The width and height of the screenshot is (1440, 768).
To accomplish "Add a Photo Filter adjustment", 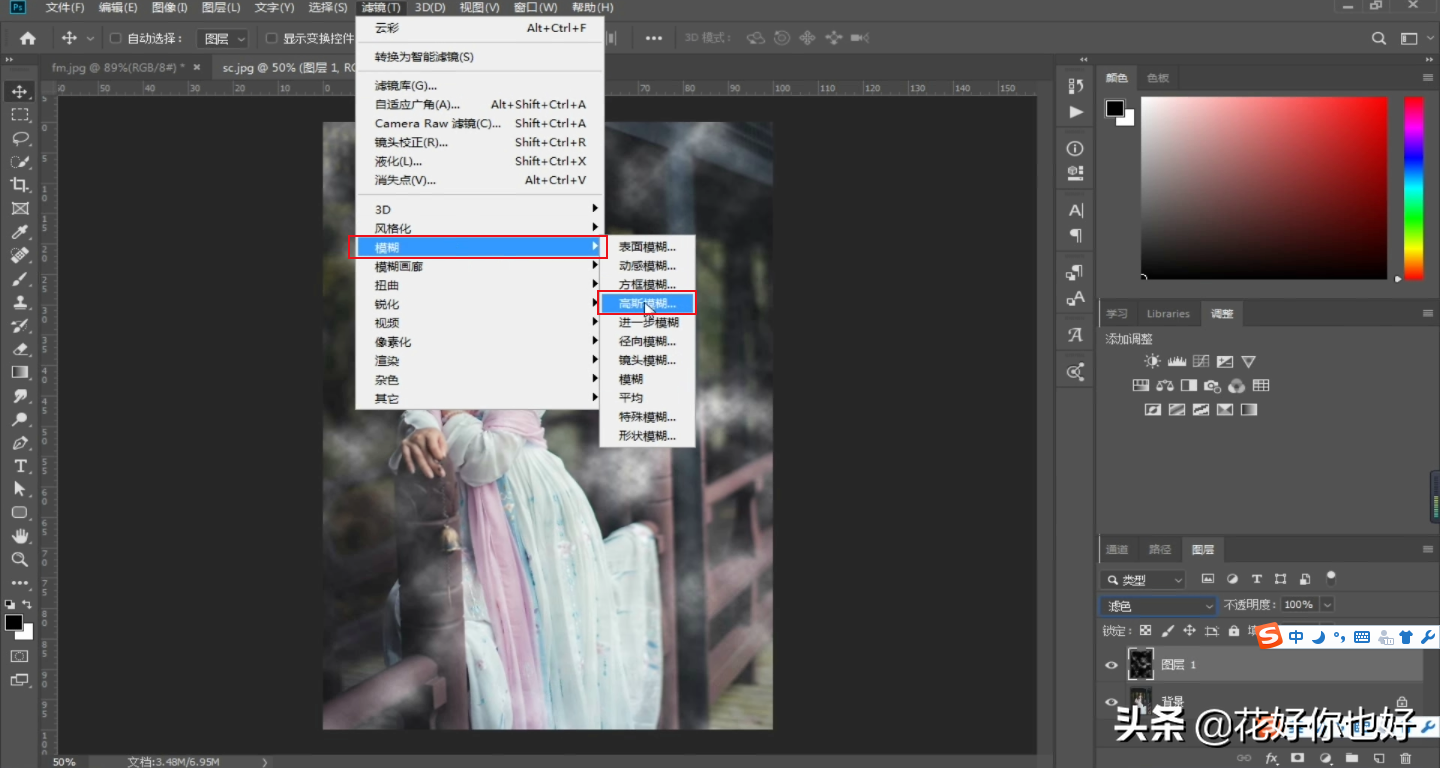I will point(1213,385).
